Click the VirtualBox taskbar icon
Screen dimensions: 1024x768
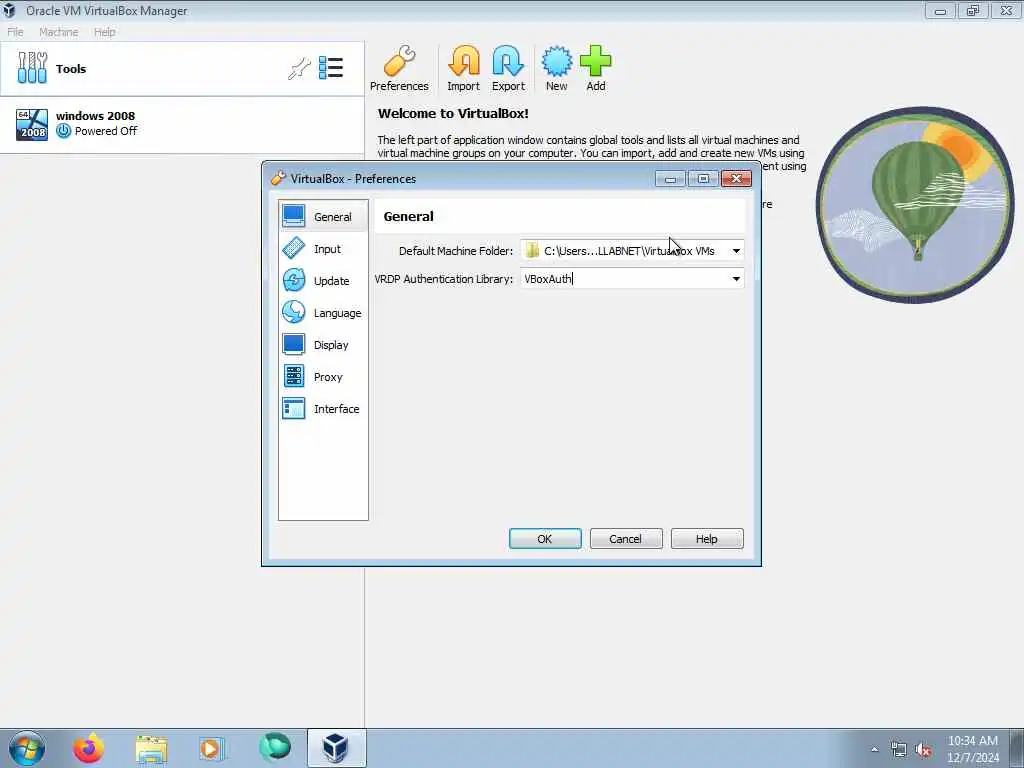336,748
